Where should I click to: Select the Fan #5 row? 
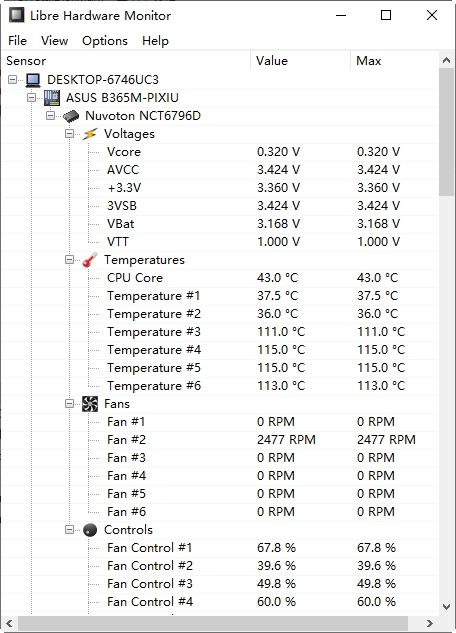tap(221, 494)
